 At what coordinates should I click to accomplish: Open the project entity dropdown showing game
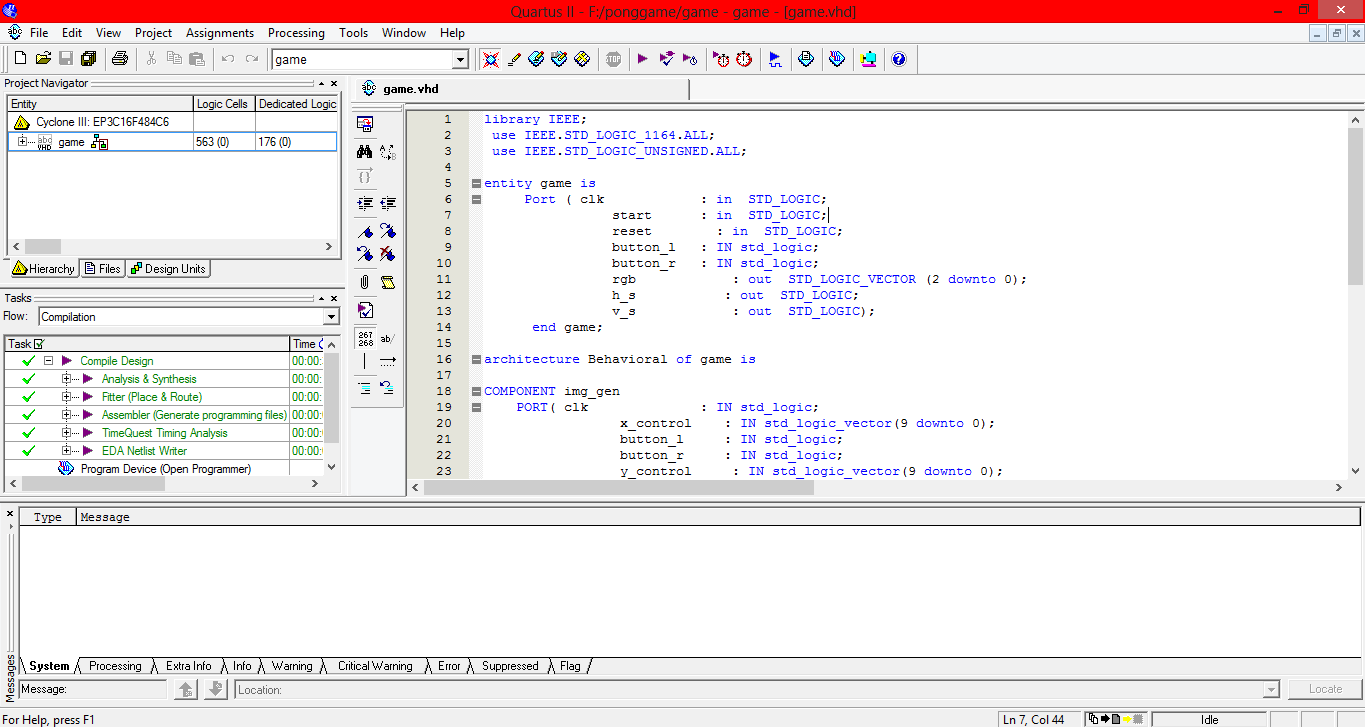[x=460, y=60]
